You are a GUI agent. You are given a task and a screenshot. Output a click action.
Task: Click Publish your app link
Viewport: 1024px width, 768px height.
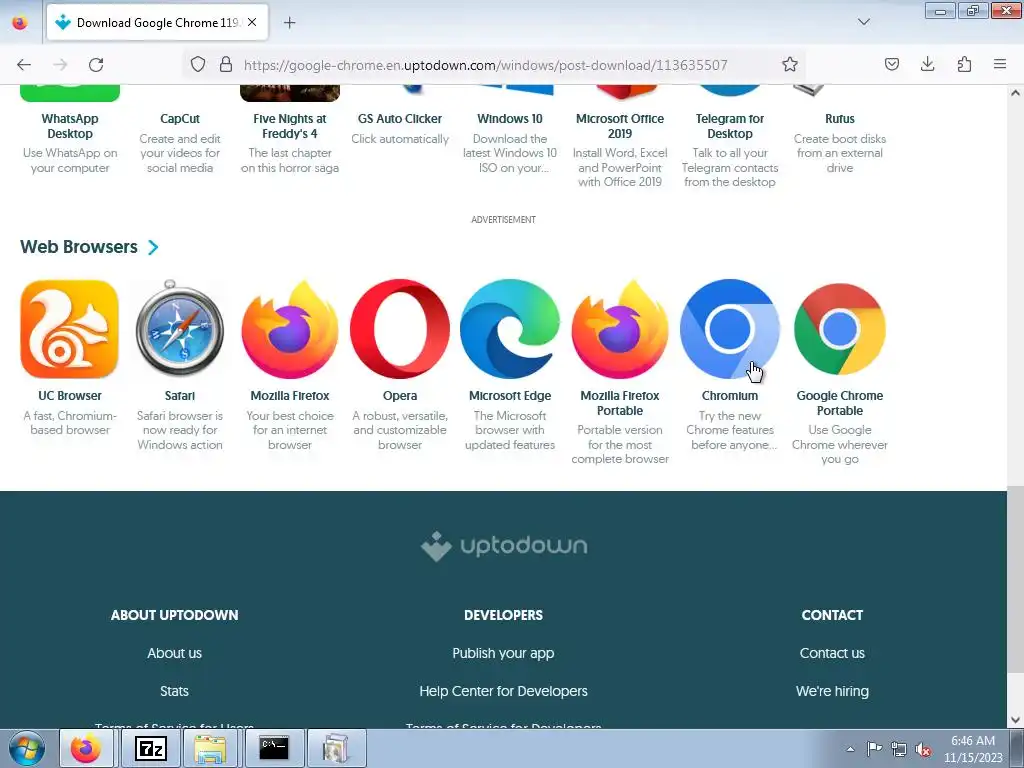[504, 653]
